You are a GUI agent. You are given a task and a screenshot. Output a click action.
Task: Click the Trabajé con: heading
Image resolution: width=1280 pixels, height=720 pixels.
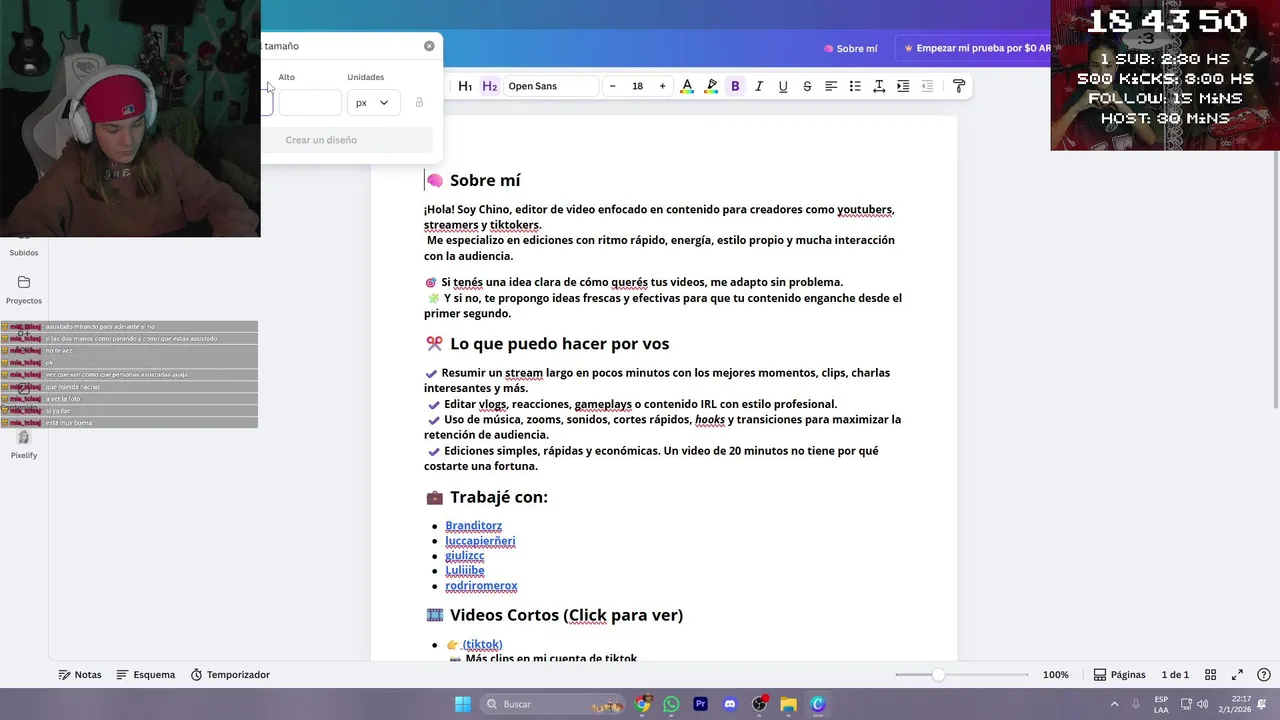[x=498, y=497]
